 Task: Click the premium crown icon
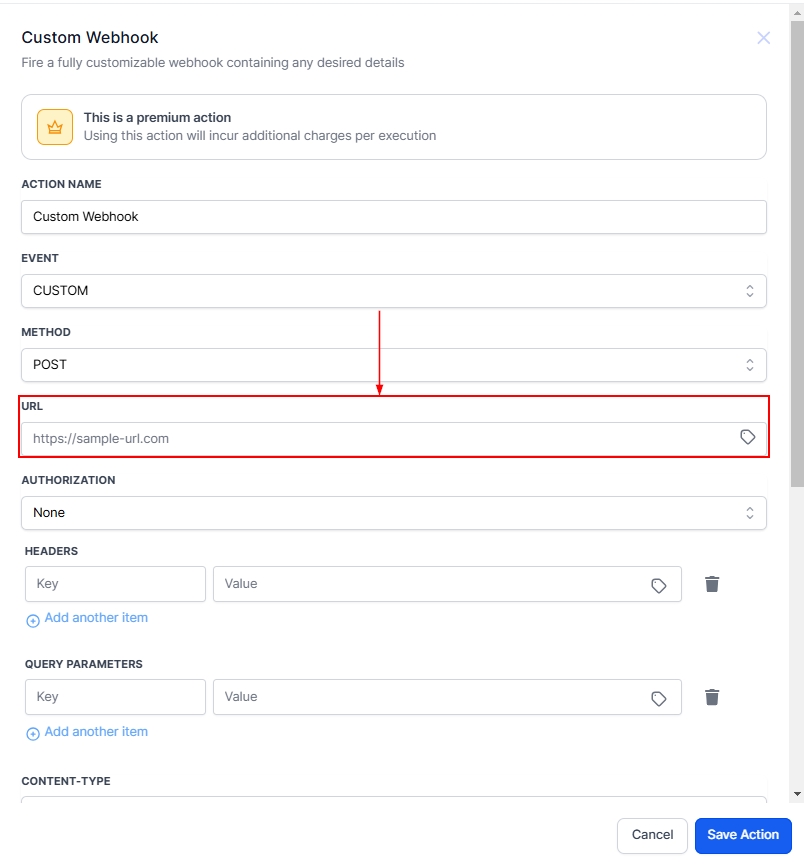(x=55, y=127)
